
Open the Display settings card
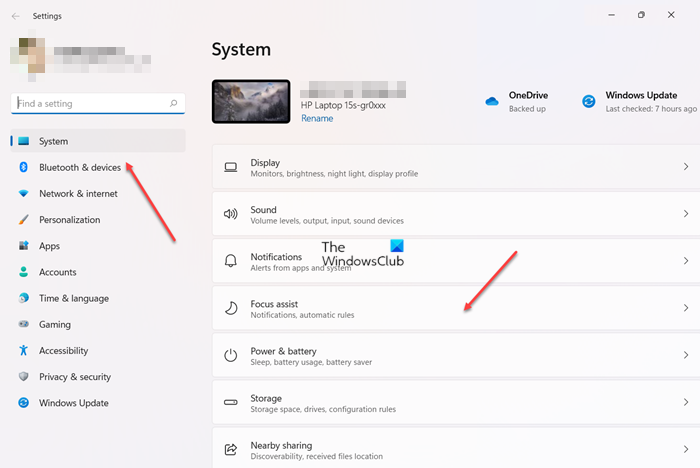tap(456, 167)
